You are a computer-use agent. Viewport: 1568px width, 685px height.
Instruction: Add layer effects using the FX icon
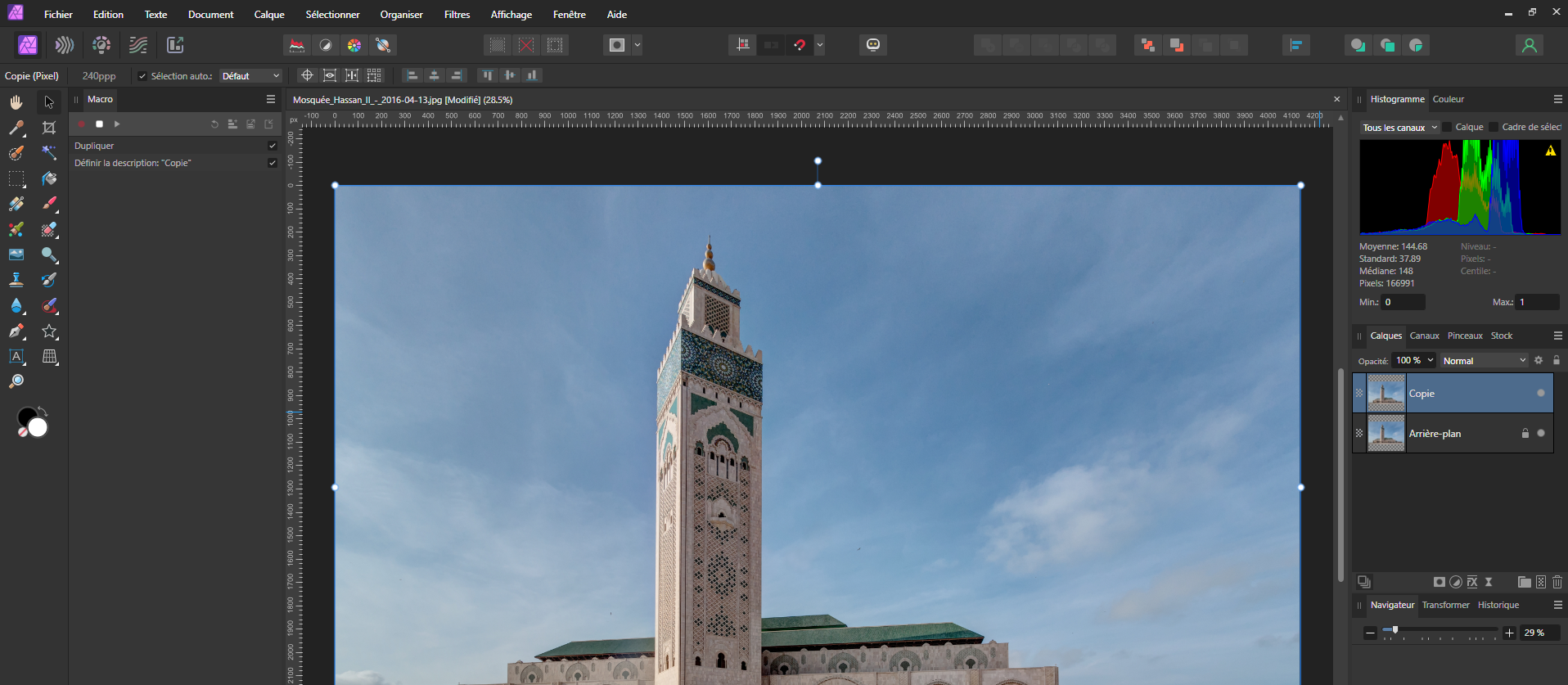point(1472,582)
